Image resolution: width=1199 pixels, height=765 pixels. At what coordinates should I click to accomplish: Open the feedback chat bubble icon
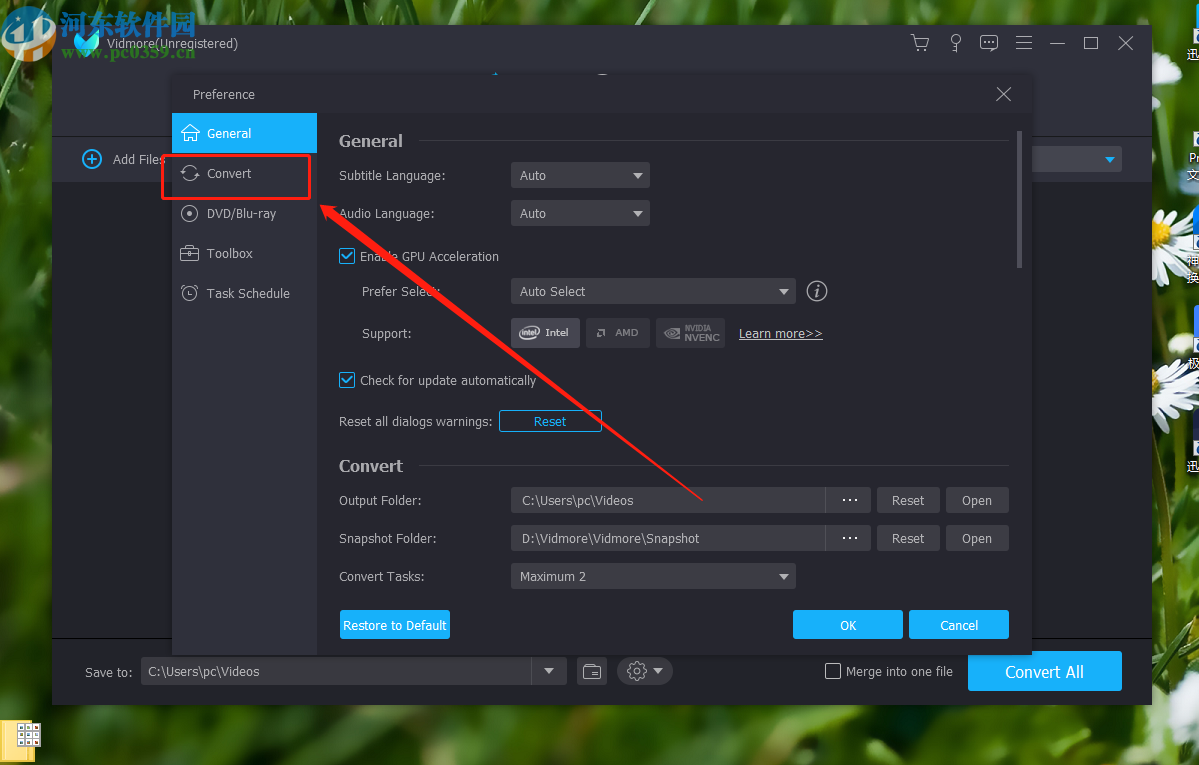pos(989,43)
